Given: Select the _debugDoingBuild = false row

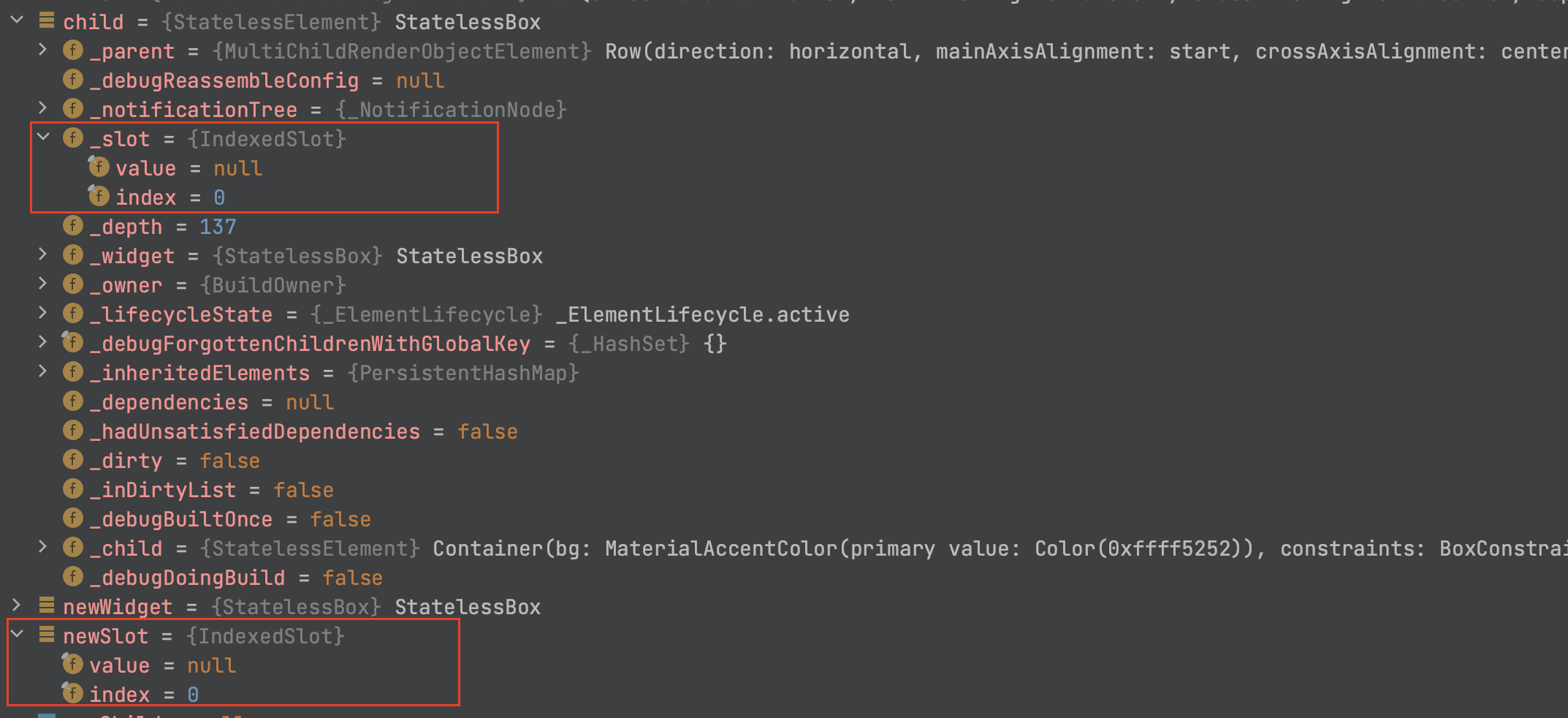Looking at the screenshot, I should 222,578.
